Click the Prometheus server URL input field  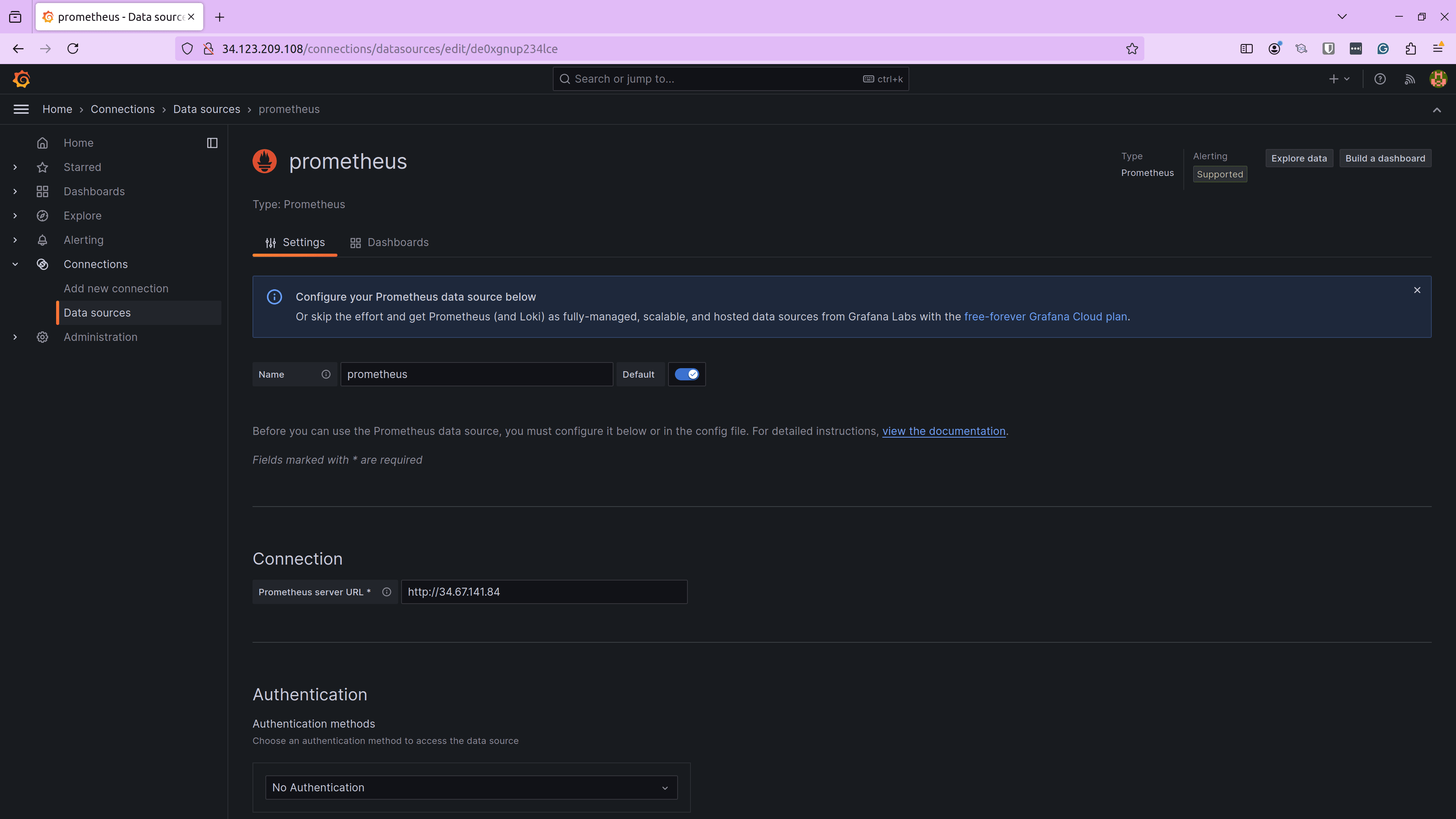click(544, 592)
